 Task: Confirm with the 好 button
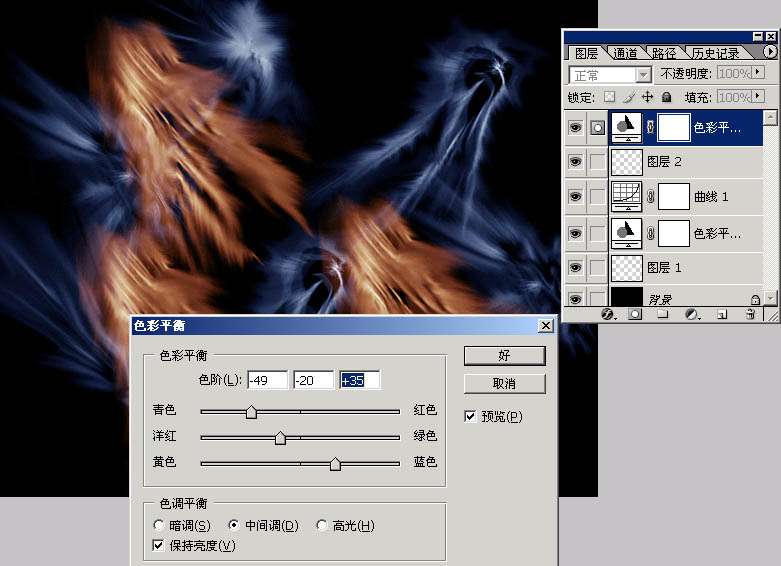(x=505, y=356)
